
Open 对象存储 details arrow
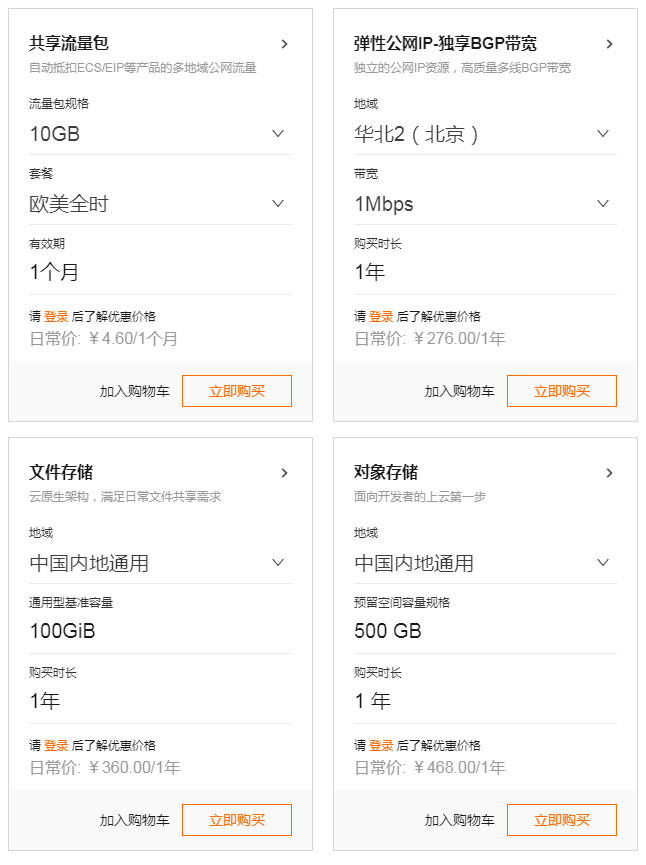pos(609,473)
